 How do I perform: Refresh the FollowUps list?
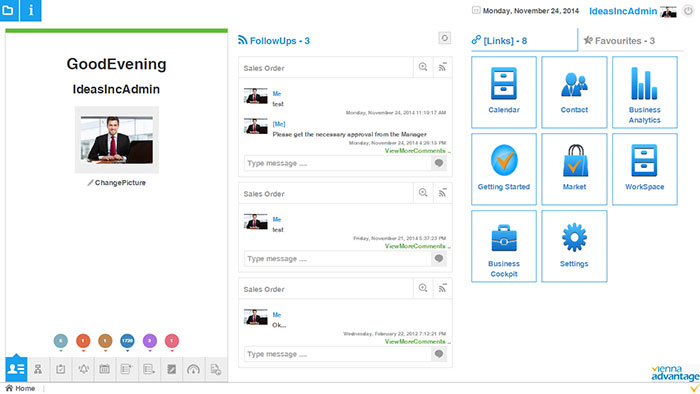click(x=444, y=38)
